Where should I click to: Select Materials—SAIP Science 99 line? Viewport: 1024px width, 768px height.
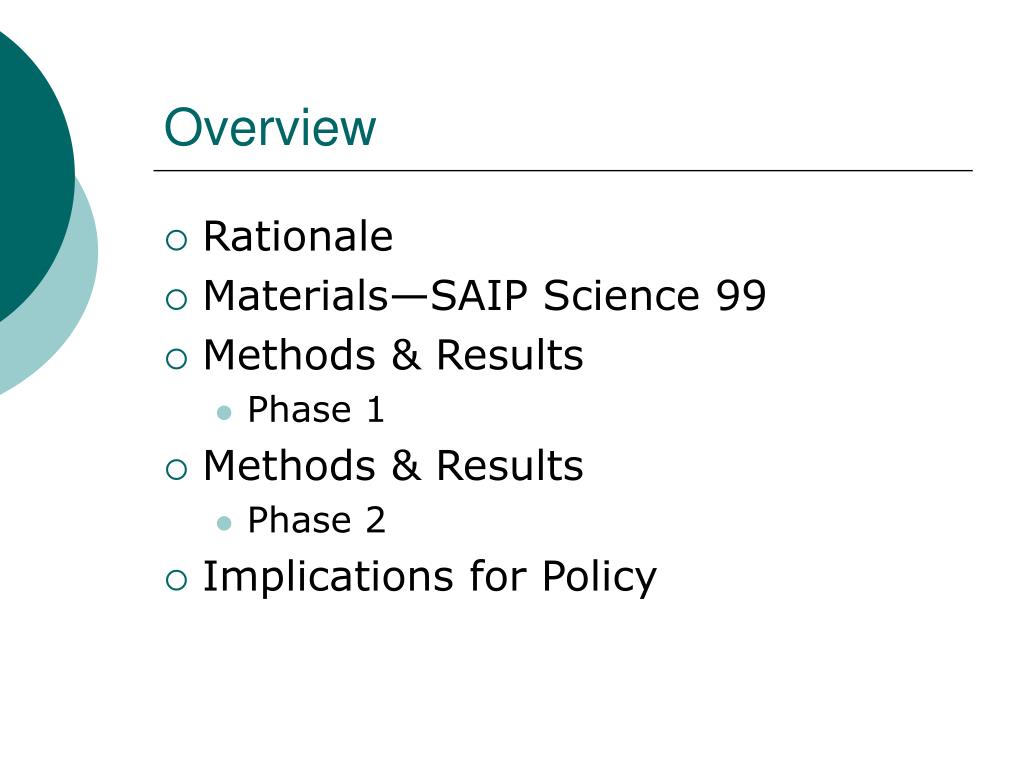[484, 295]
